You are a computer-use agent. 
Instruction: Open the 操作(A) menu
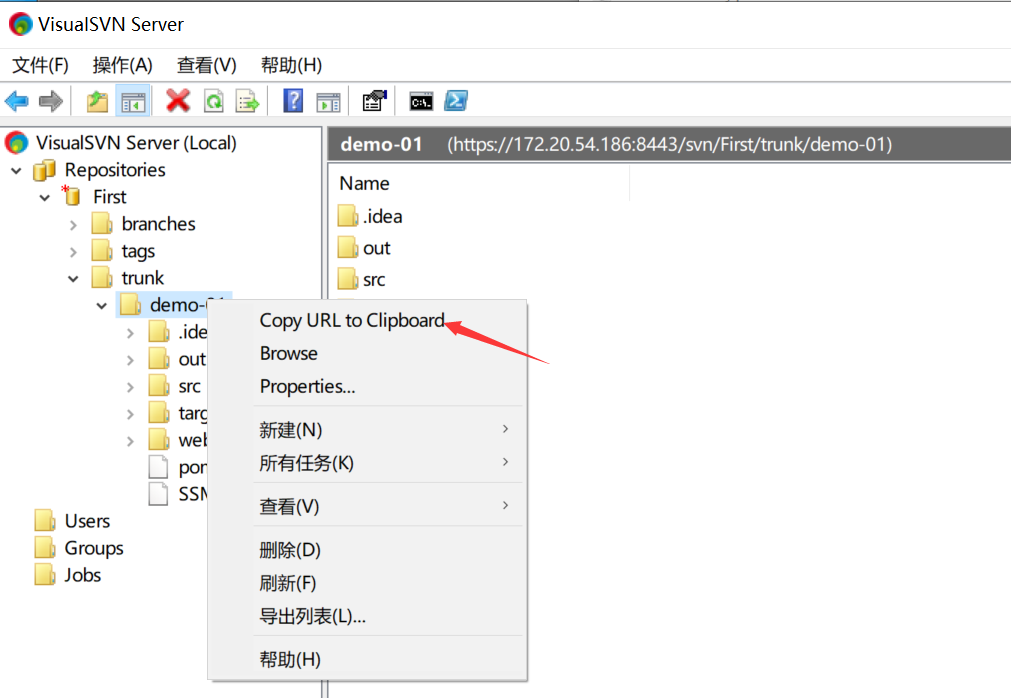pos(123,65)
